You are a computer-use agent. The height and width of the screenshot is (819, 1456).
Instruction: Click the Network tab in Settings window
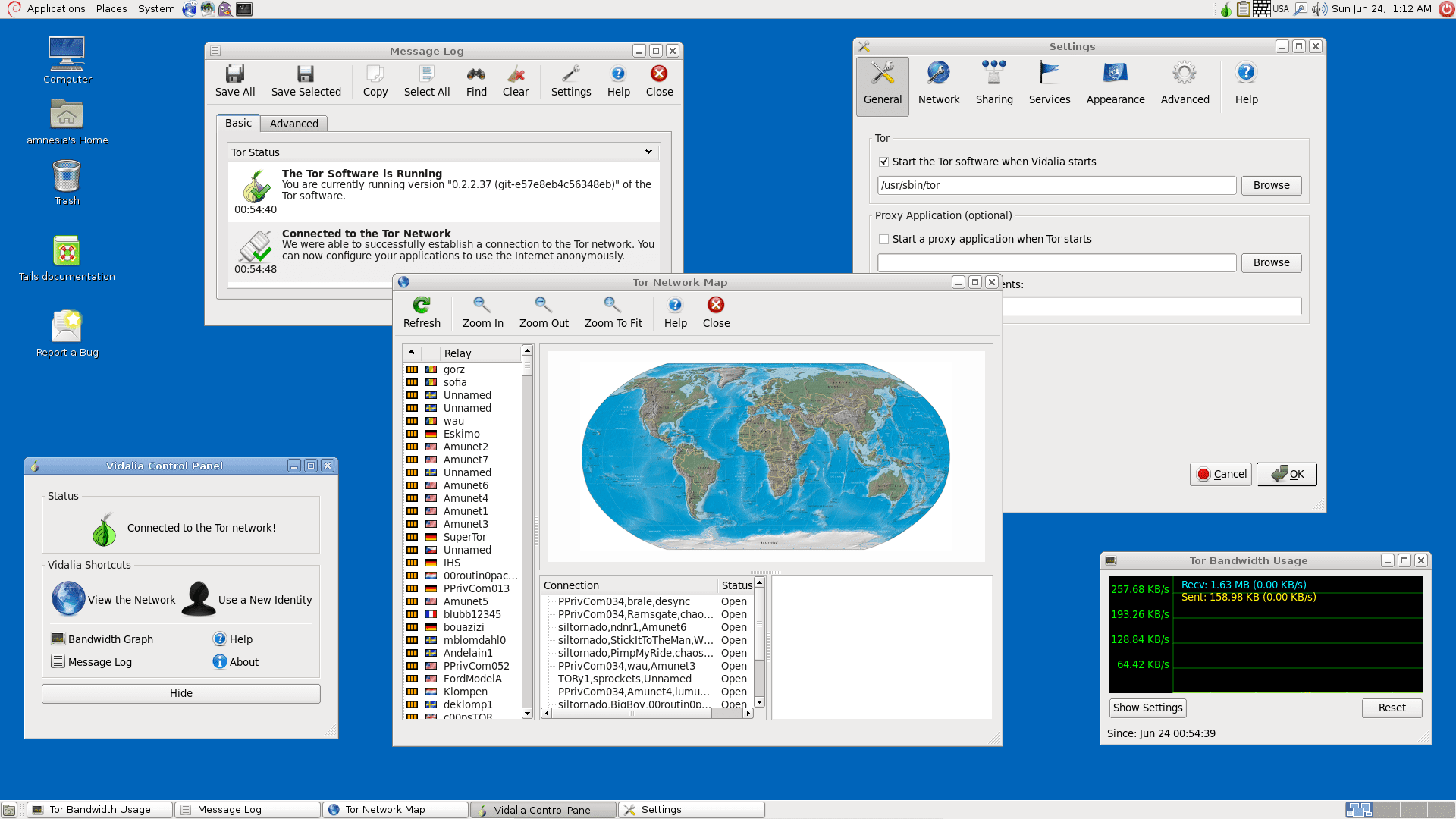click(x=938, y=83)
